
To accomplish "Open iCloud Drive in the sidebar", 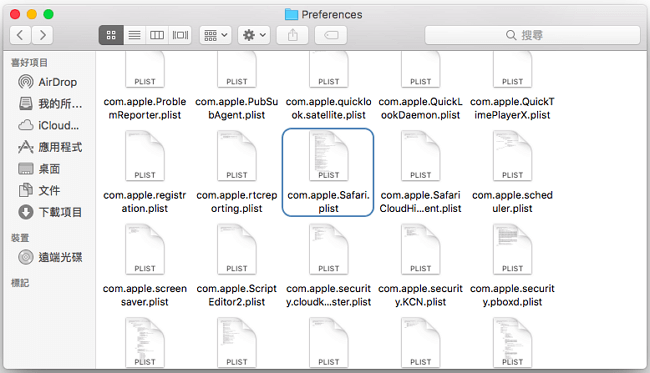I will [48, 125].
